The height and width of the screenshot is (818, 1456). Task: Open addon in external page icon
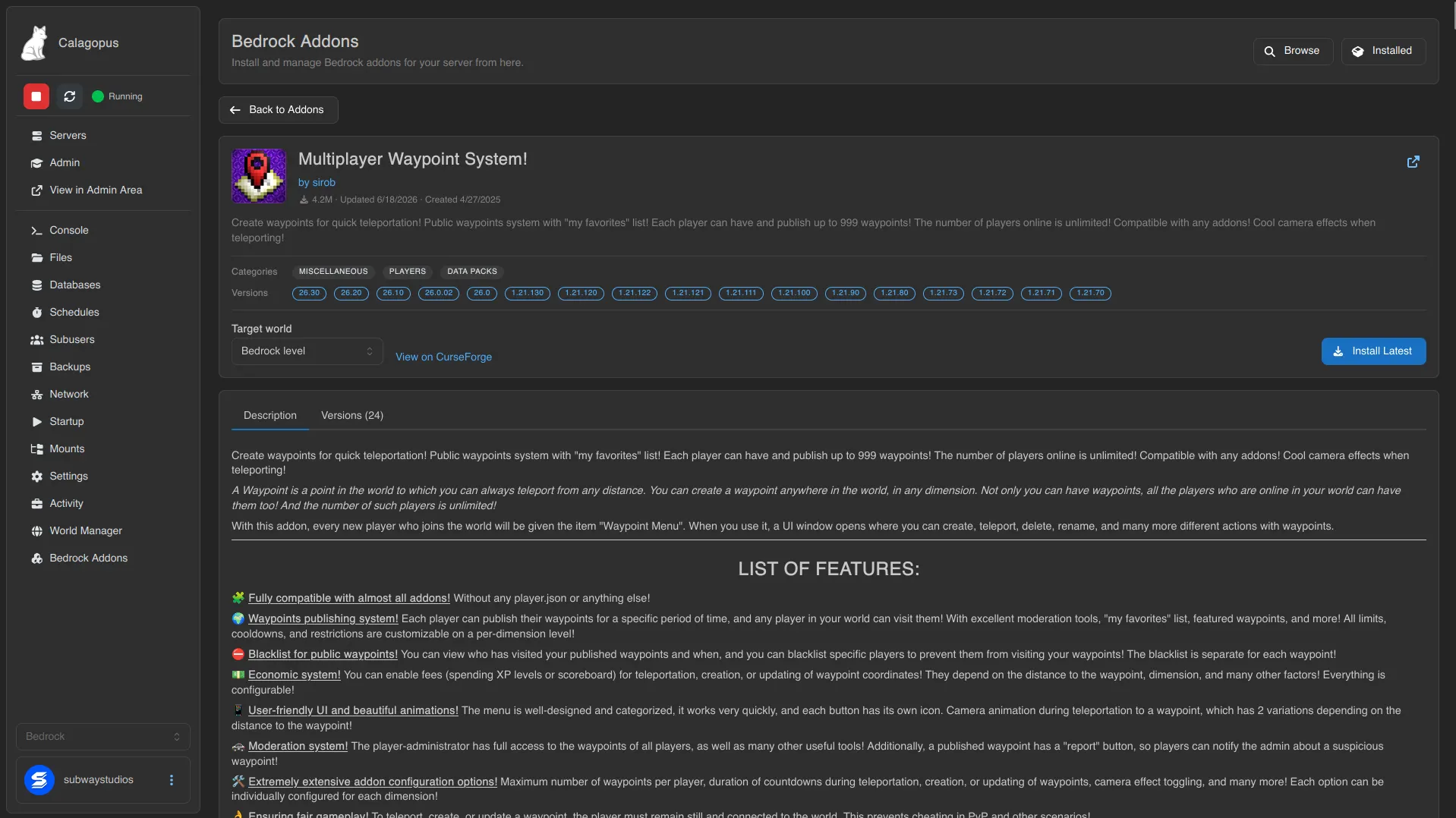[x=1413, y=162]
